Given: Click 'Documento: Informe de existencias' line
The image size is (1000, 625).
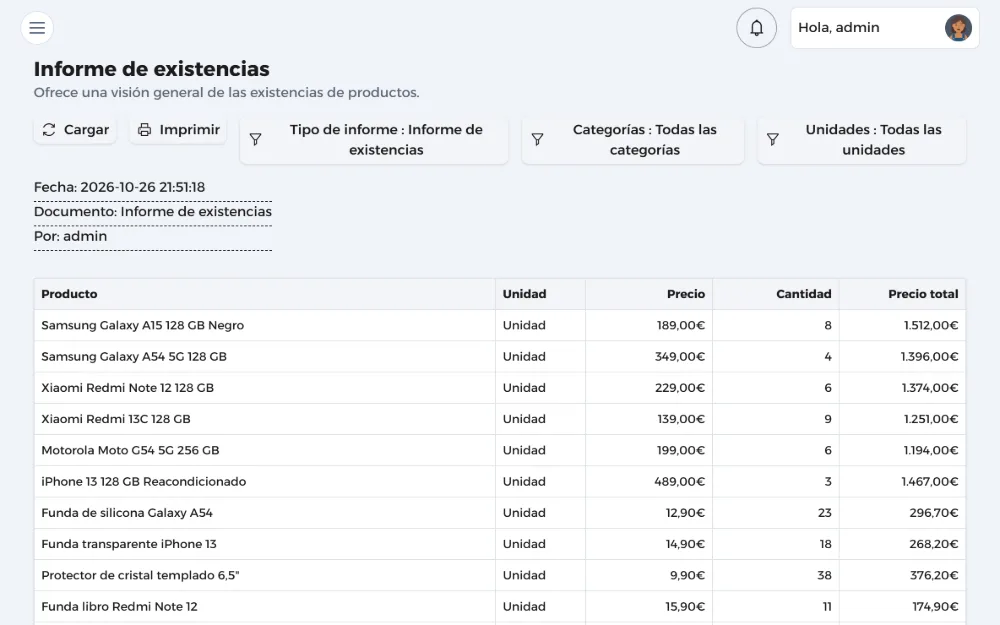Looking at the screenshot, I should tap(153, 212).
